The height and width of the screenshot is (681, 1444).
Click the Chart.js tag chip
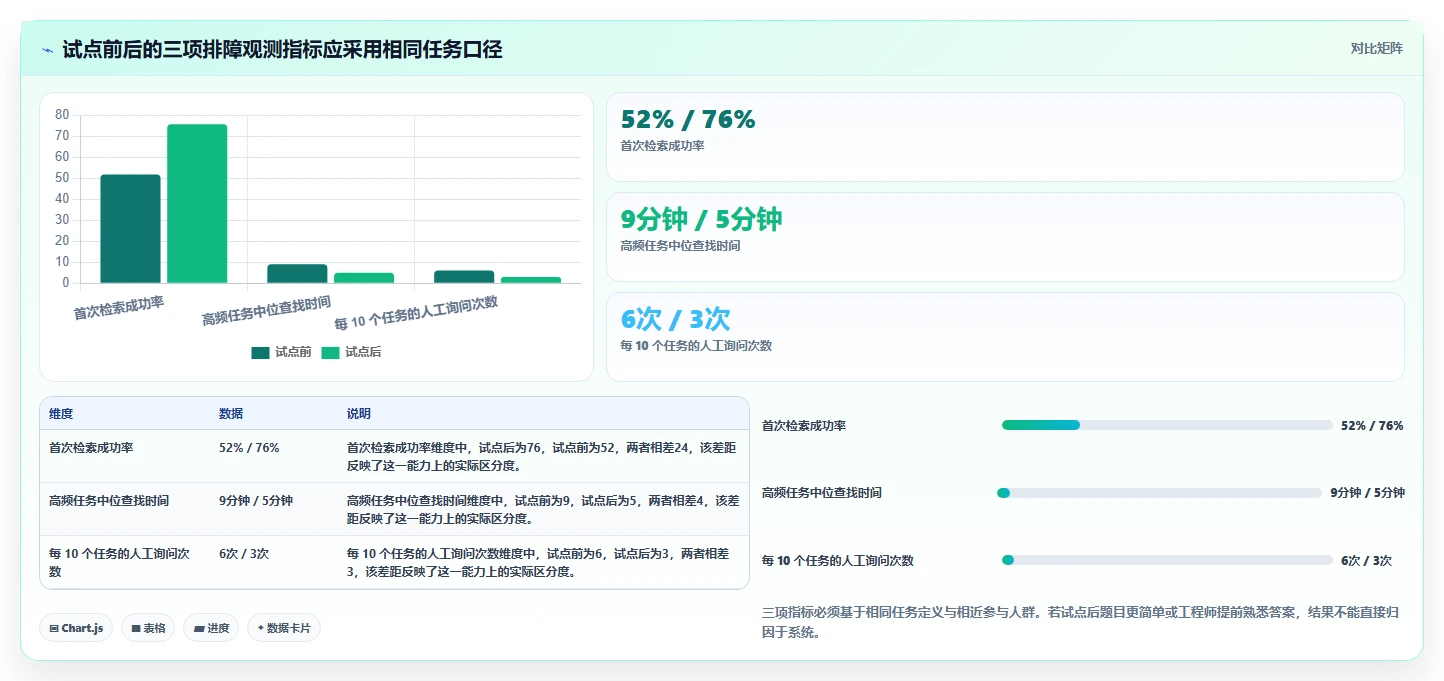click(x=76, y=628)
